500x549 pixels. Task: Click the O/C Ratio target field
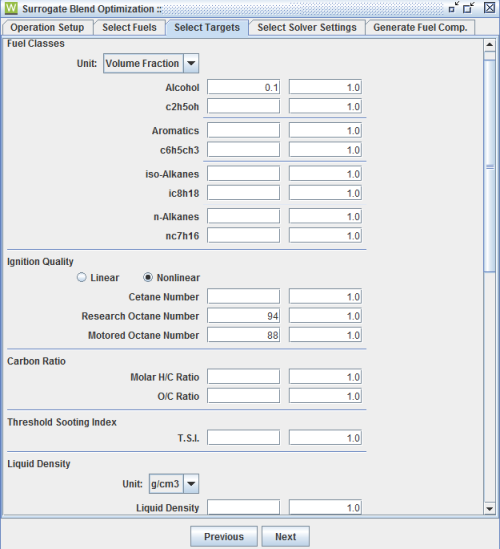click(243, 396)
